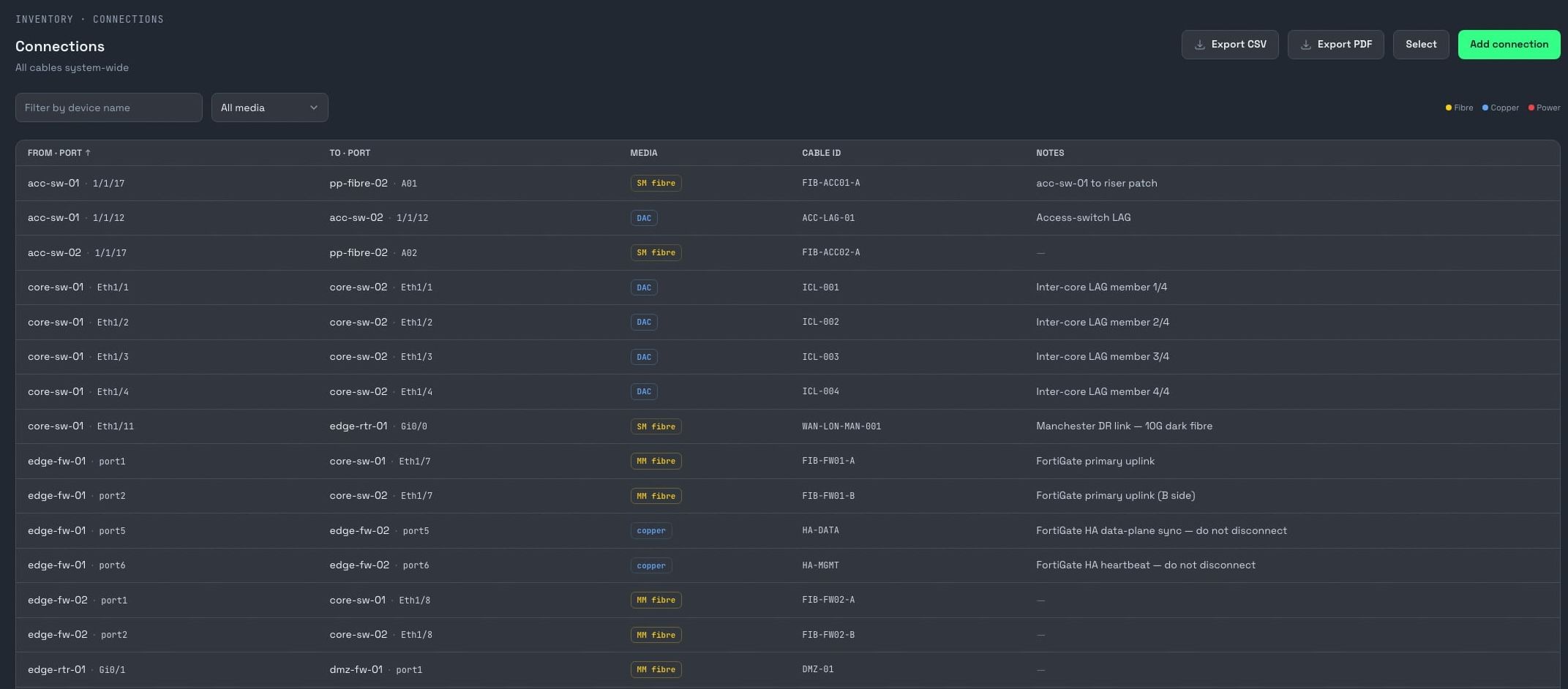Image resolution: width=1568 pixels, height=689 pixels.
Task: Click acc-sw-02 with port 1/1/12
Action: coord(356,217)
